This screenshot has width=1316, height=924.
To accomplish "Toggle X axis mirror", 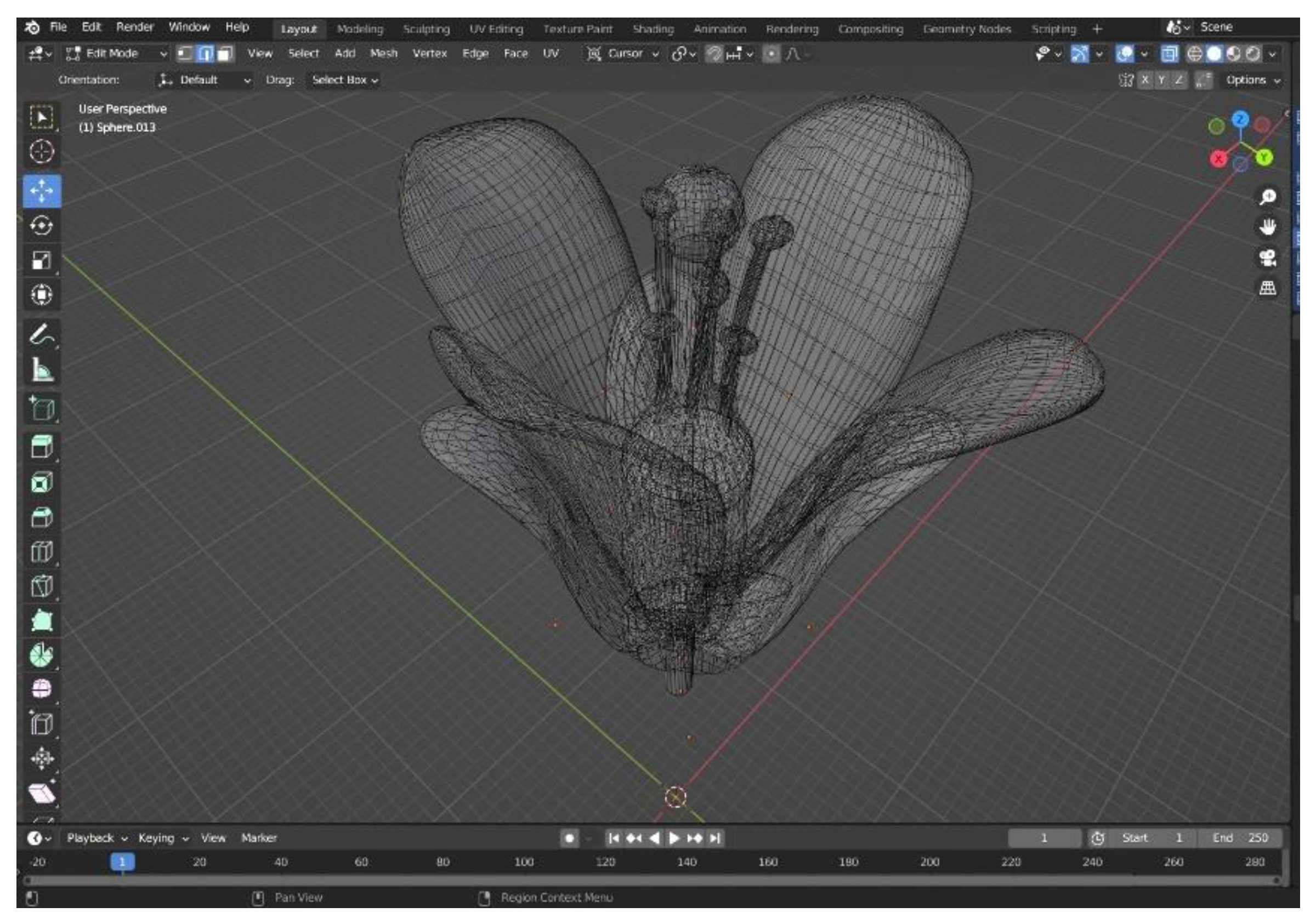I will (x=1144, y=80).
